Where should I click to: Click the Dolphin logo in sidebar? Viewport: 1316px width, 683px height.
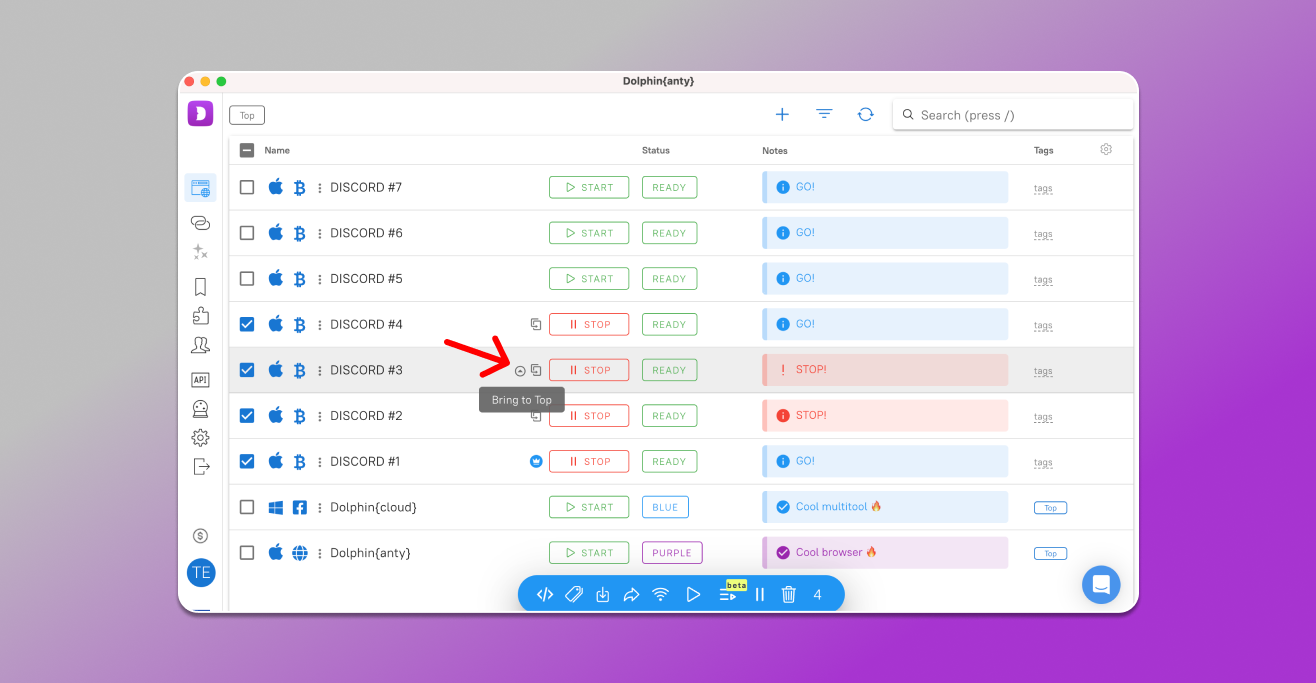click(200, 114)
